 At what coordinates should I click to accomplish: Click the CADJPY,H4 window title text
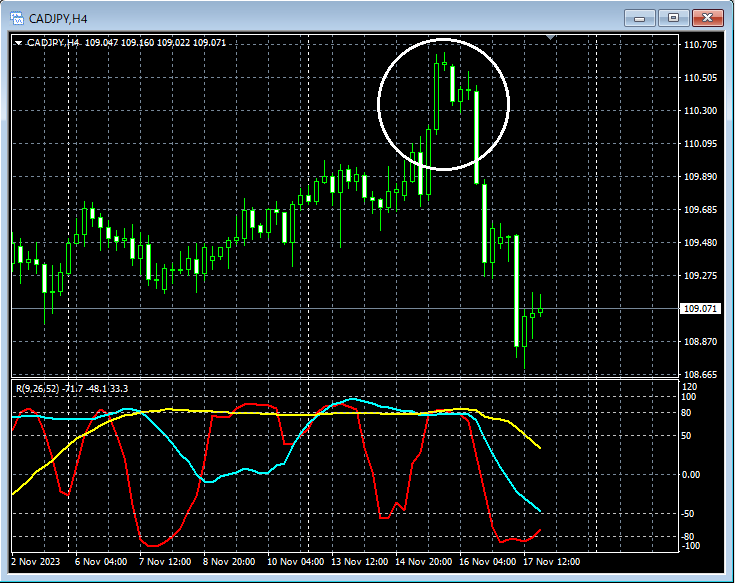pos(58,19)
